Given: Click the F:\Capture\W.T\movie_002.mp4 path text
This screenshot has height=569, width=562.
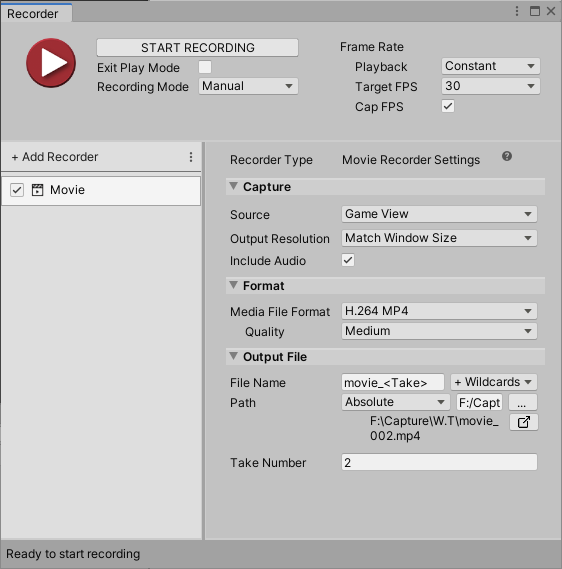Looking at the screenshot, I should (434, 428).
